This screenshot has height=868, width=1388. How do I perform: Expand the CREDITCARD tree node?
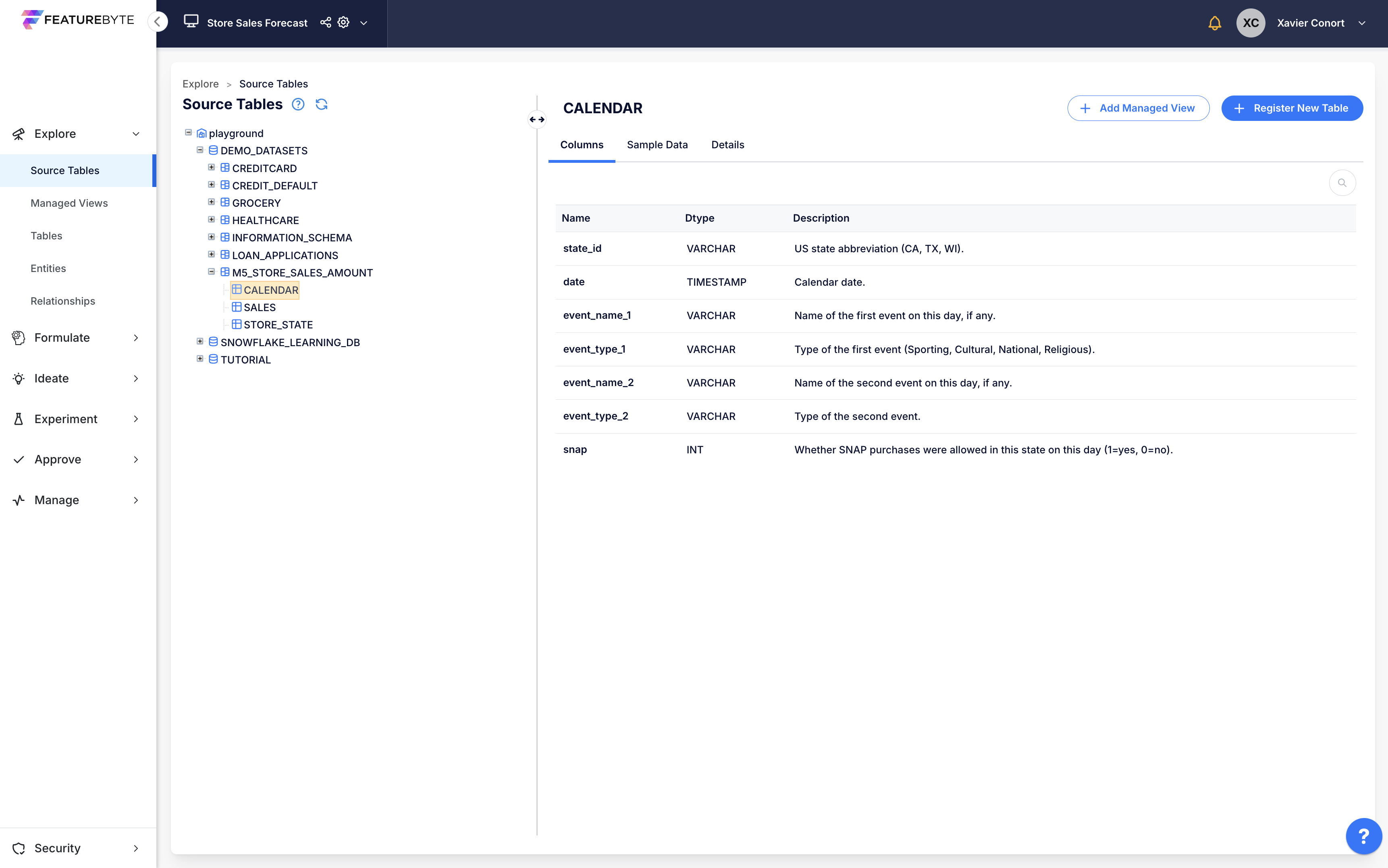click(x=211, y=168)
